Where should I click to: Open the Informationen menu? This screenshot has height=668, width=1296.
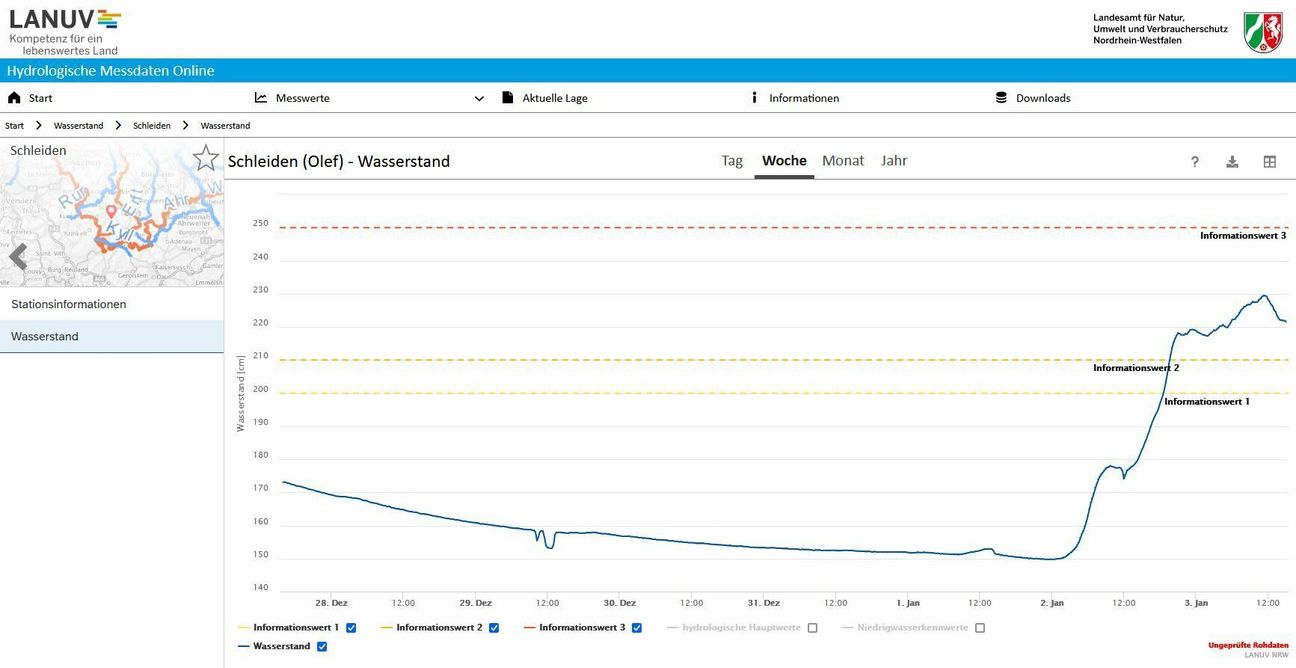click(x=803, y=98)
